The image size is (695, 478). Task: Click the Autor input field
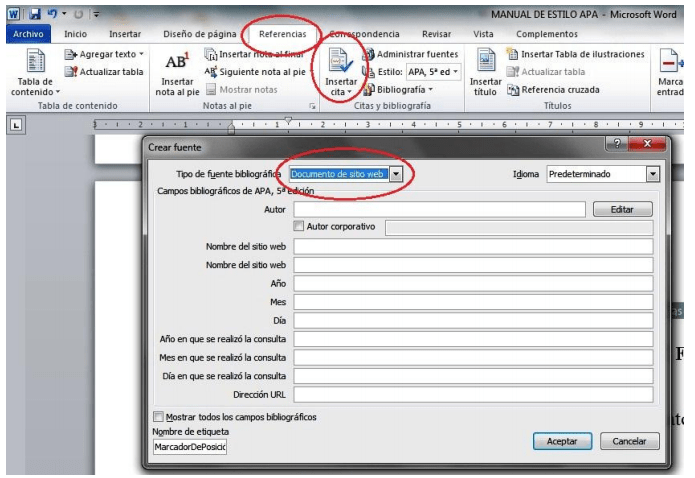(439, 209)
